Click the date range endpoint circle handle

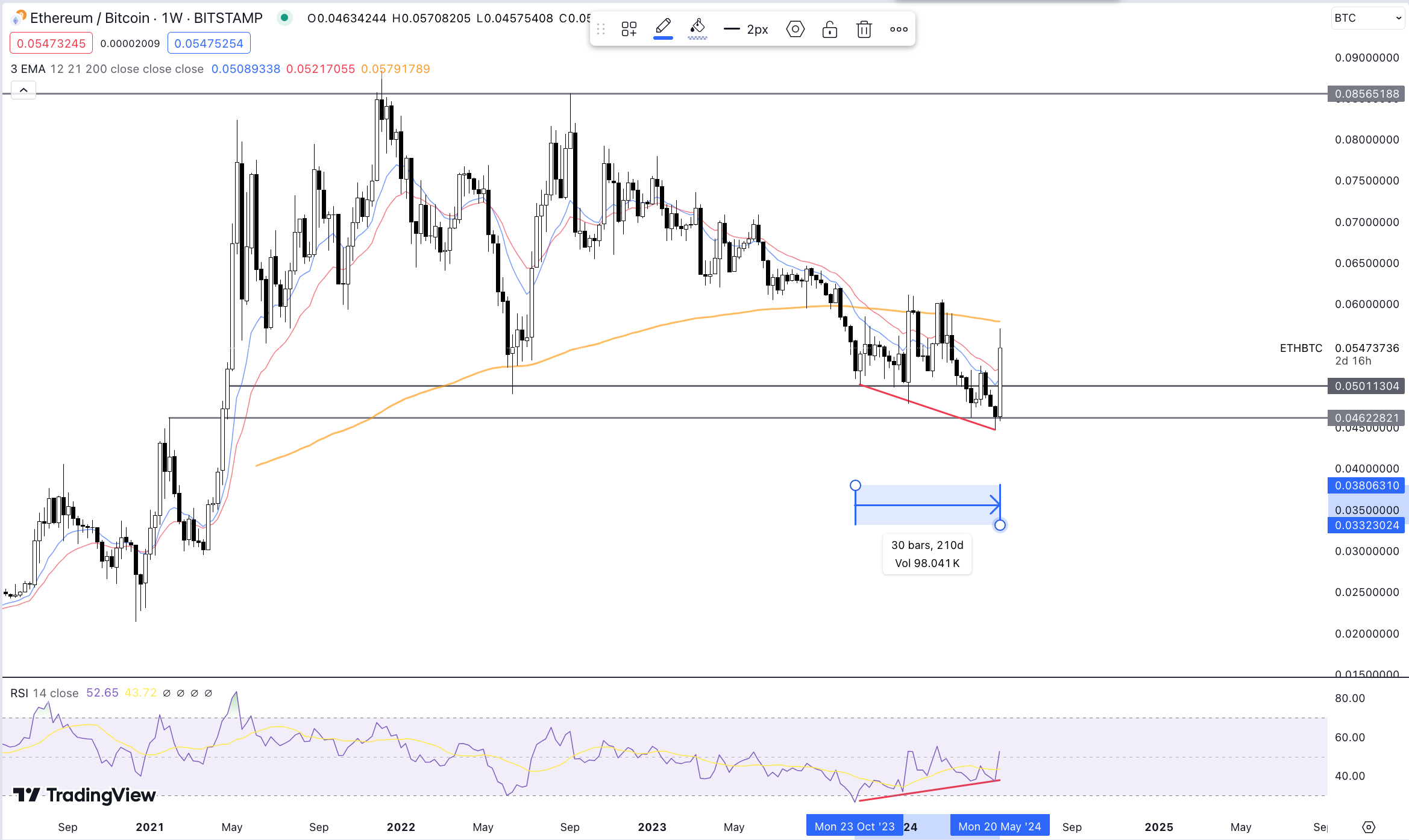click(x=1000, y=525)
